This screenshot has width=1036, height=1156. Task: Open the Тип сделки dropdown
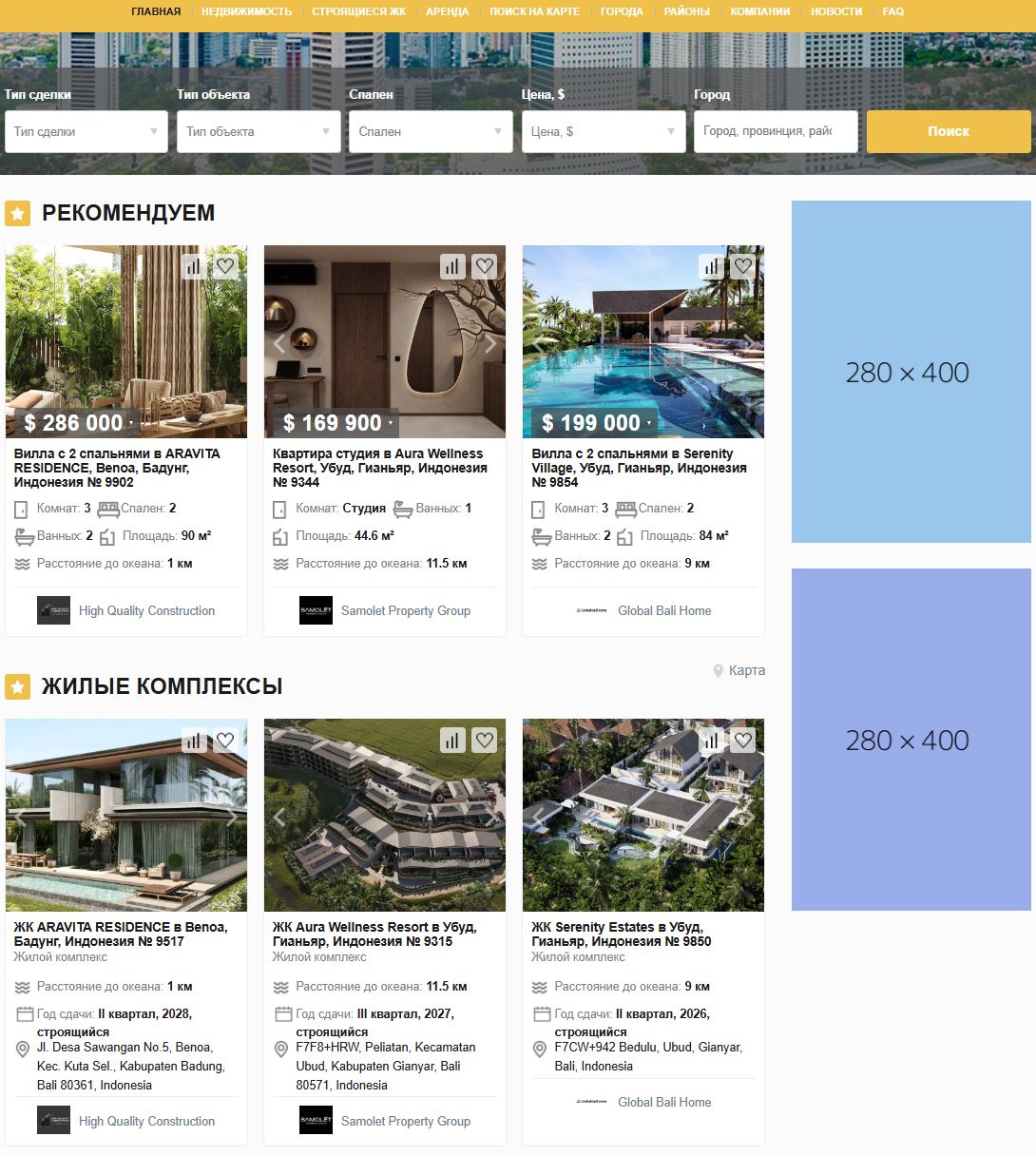[x=86, y=131]
